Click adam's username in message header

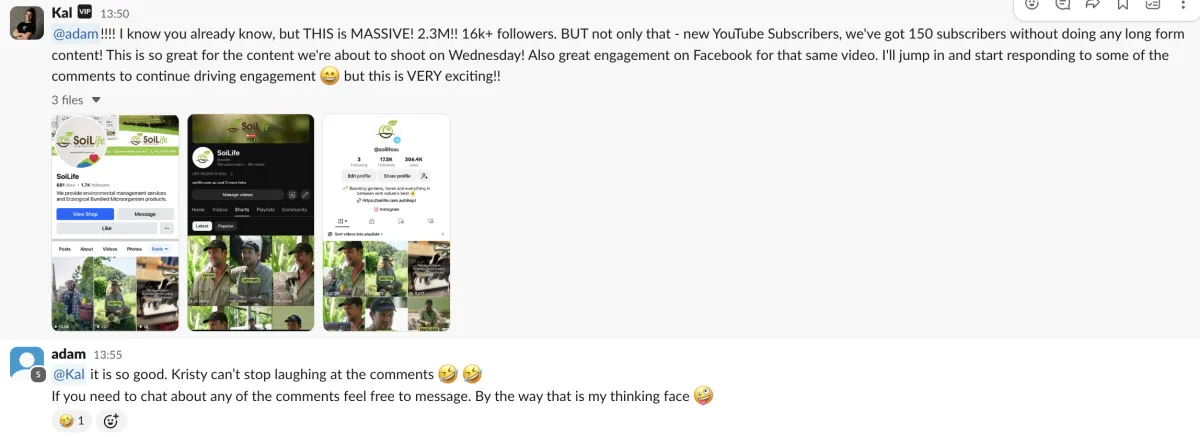[x=69, y=354]
